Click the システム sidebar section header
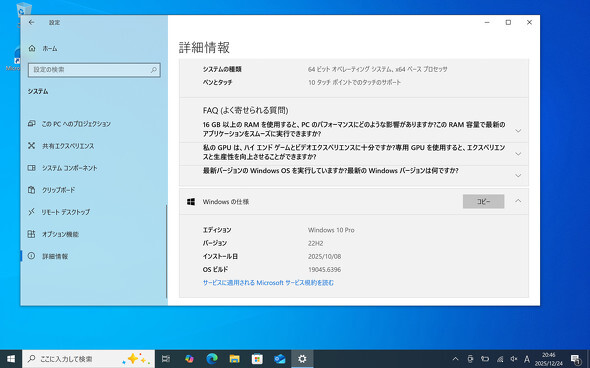Image resolution: width=590 pixels, height=368 pixels. coord(38,91)
